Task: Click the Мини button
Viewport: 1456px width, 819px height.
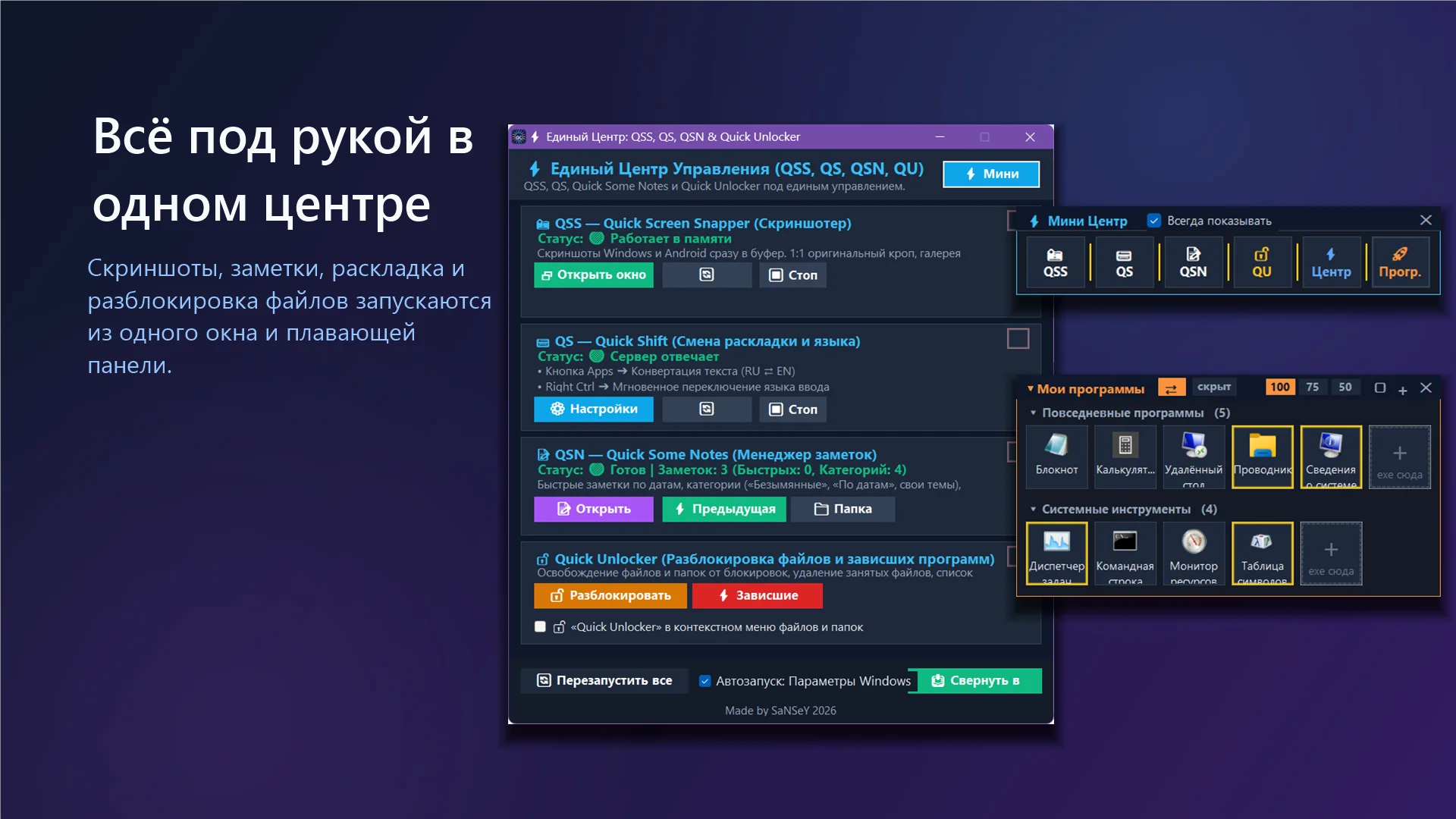Action: pyautogui.click(x=991, y=174)
